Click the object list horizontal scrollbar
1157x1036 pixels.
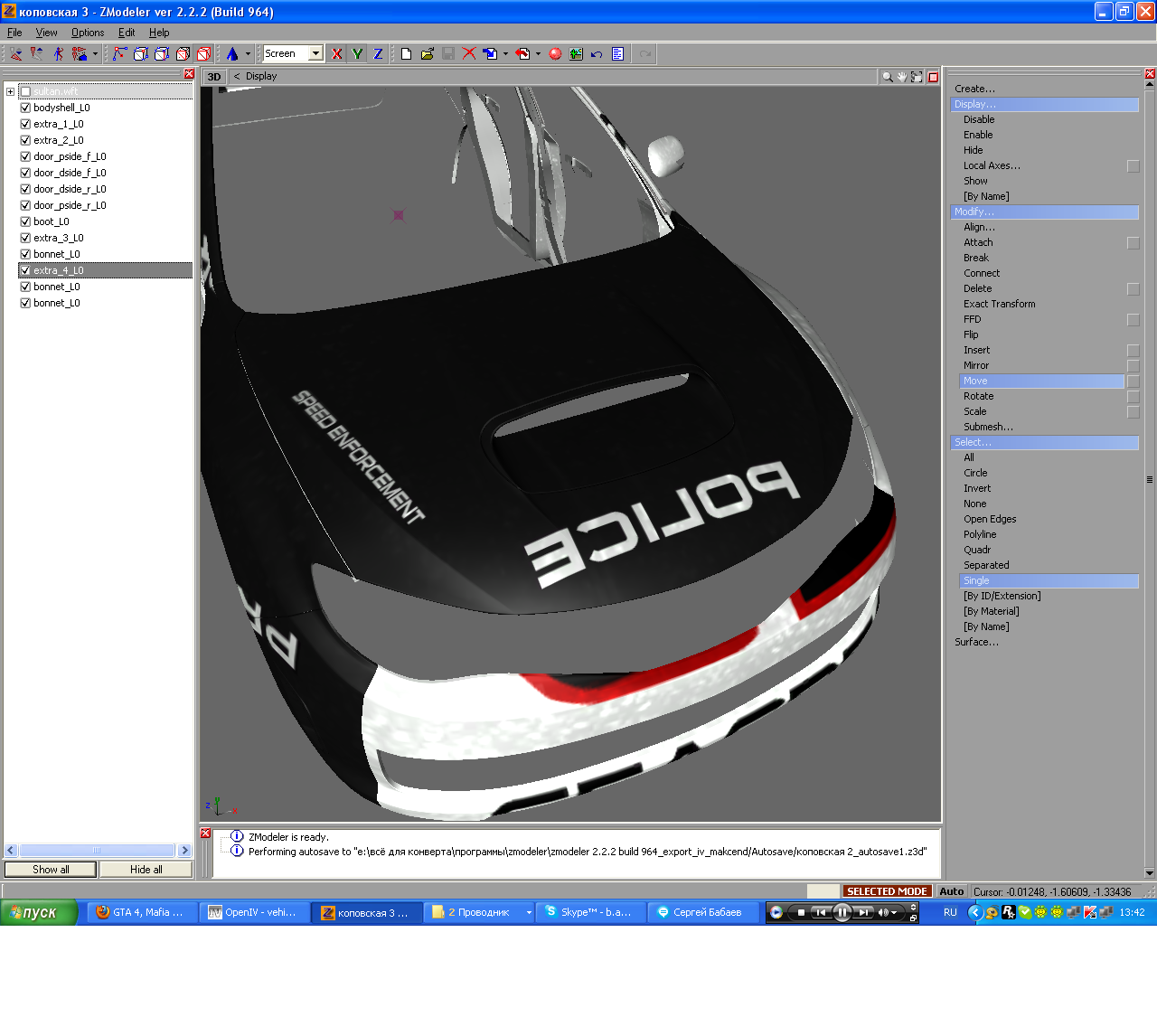pyautogui.click(x=97, y=851)
